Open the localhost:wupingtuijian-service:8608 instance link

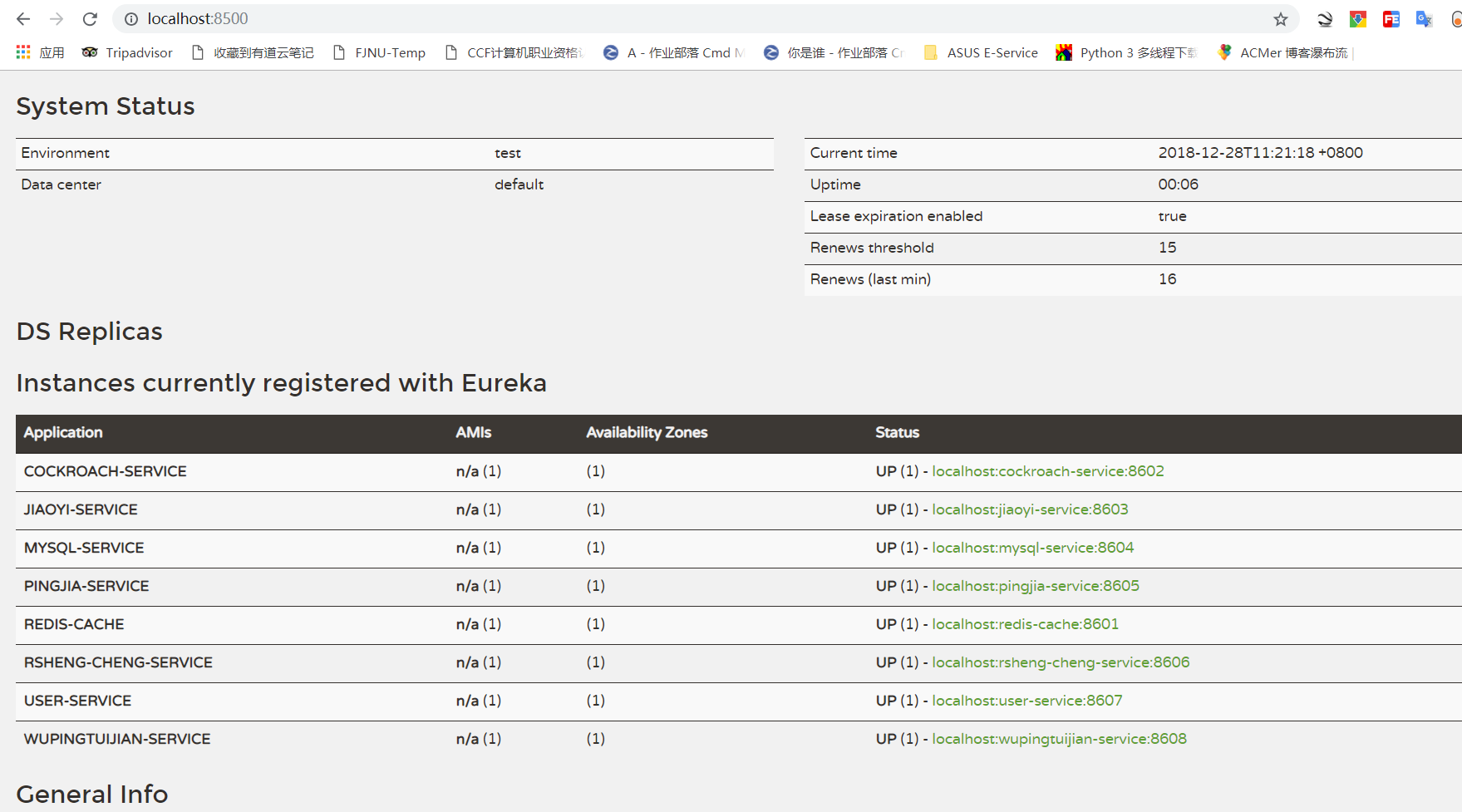[x=1059, y=739]
